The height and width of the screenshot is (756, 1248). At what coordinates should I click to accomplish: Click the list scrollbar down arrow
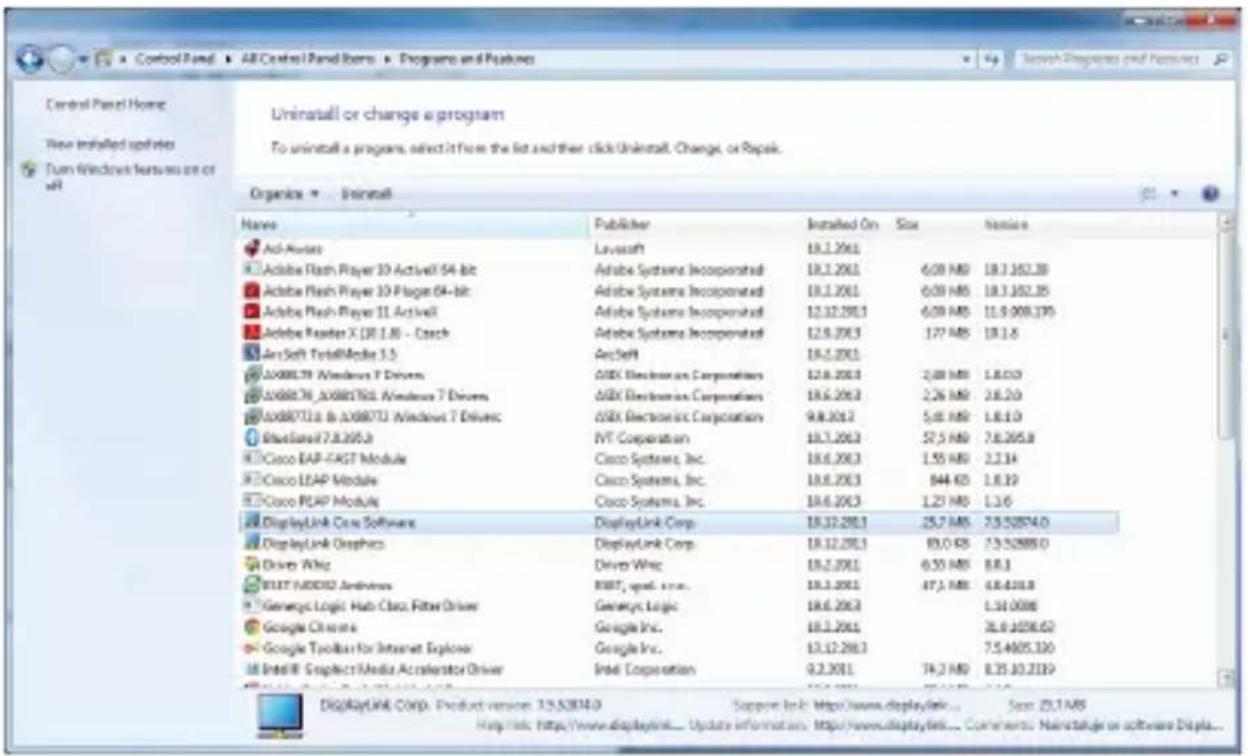1228,679
